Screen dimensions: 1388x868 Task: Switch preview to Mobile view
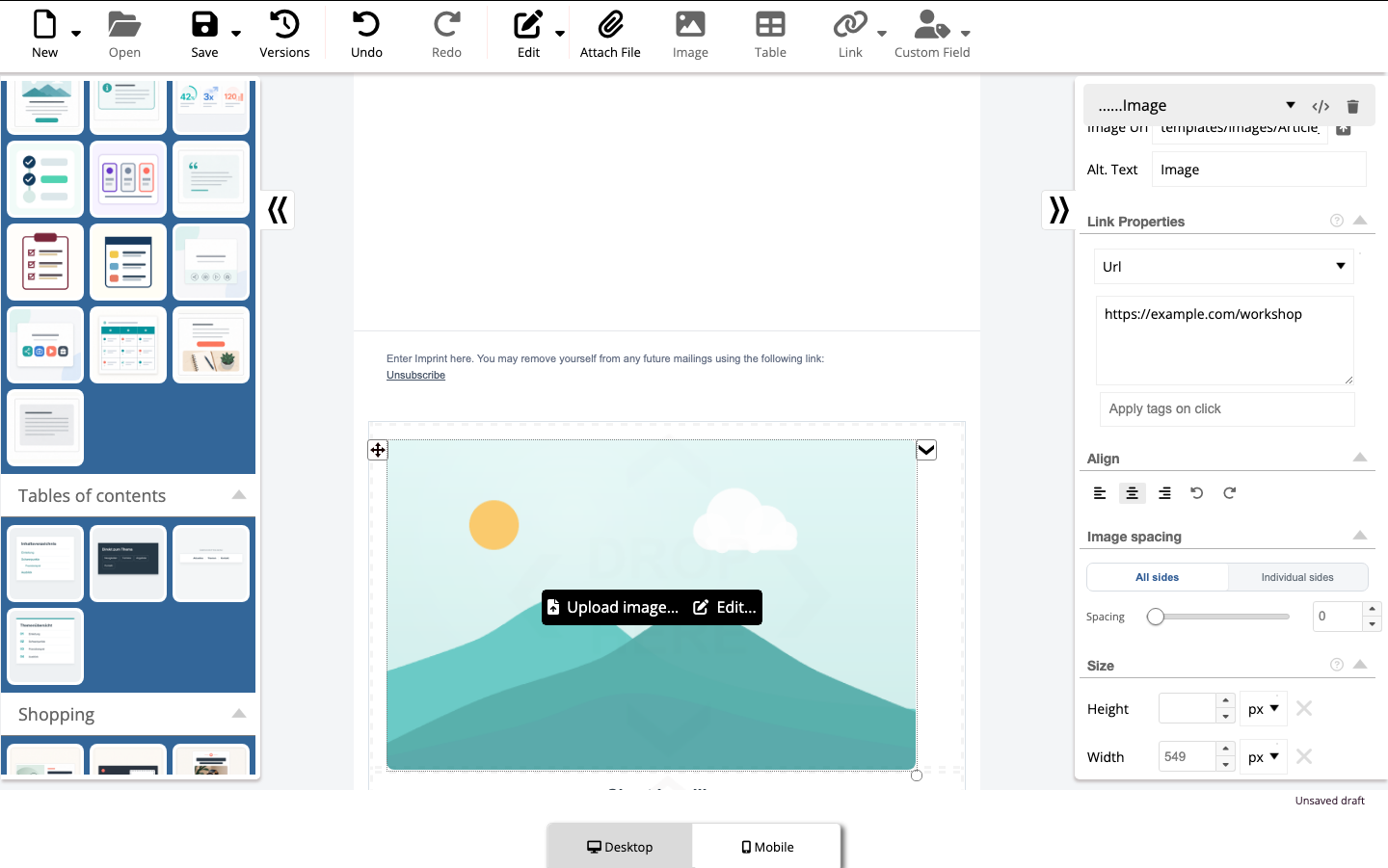(x=767, y=847)
